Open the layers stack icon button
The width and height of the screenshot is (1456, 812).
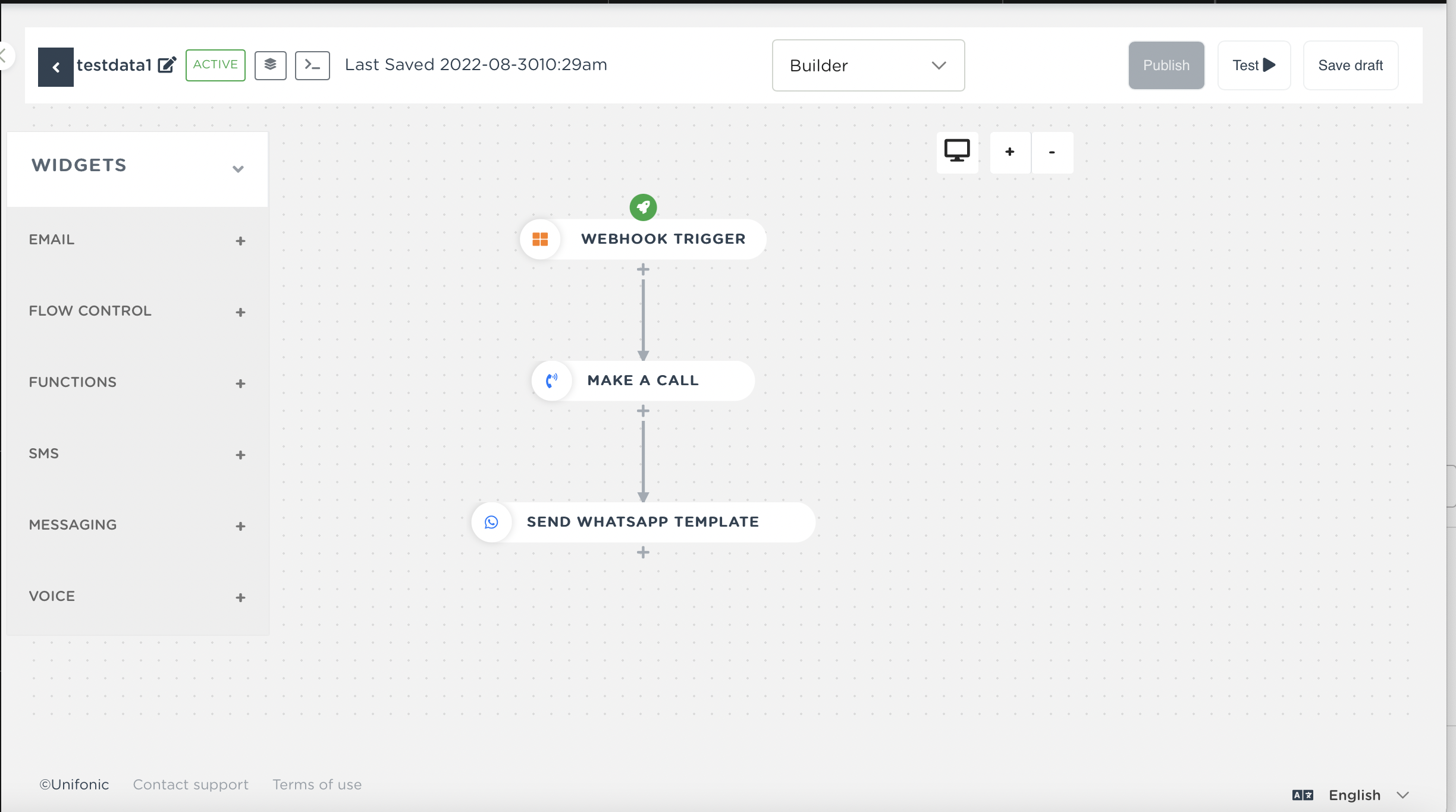click(270, 65)
